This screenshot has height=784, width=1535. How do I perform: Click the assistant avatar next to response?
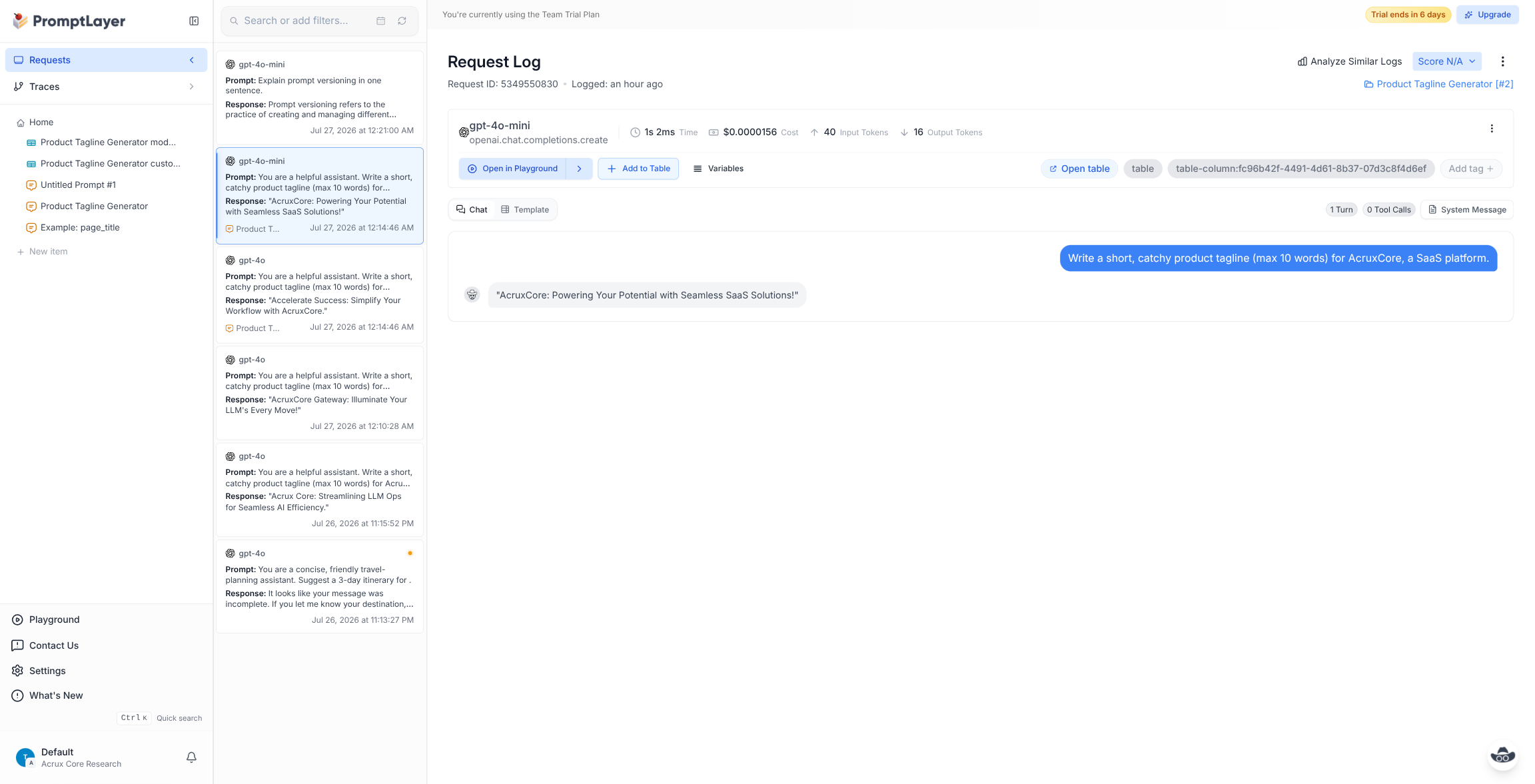tap(472, 294)
